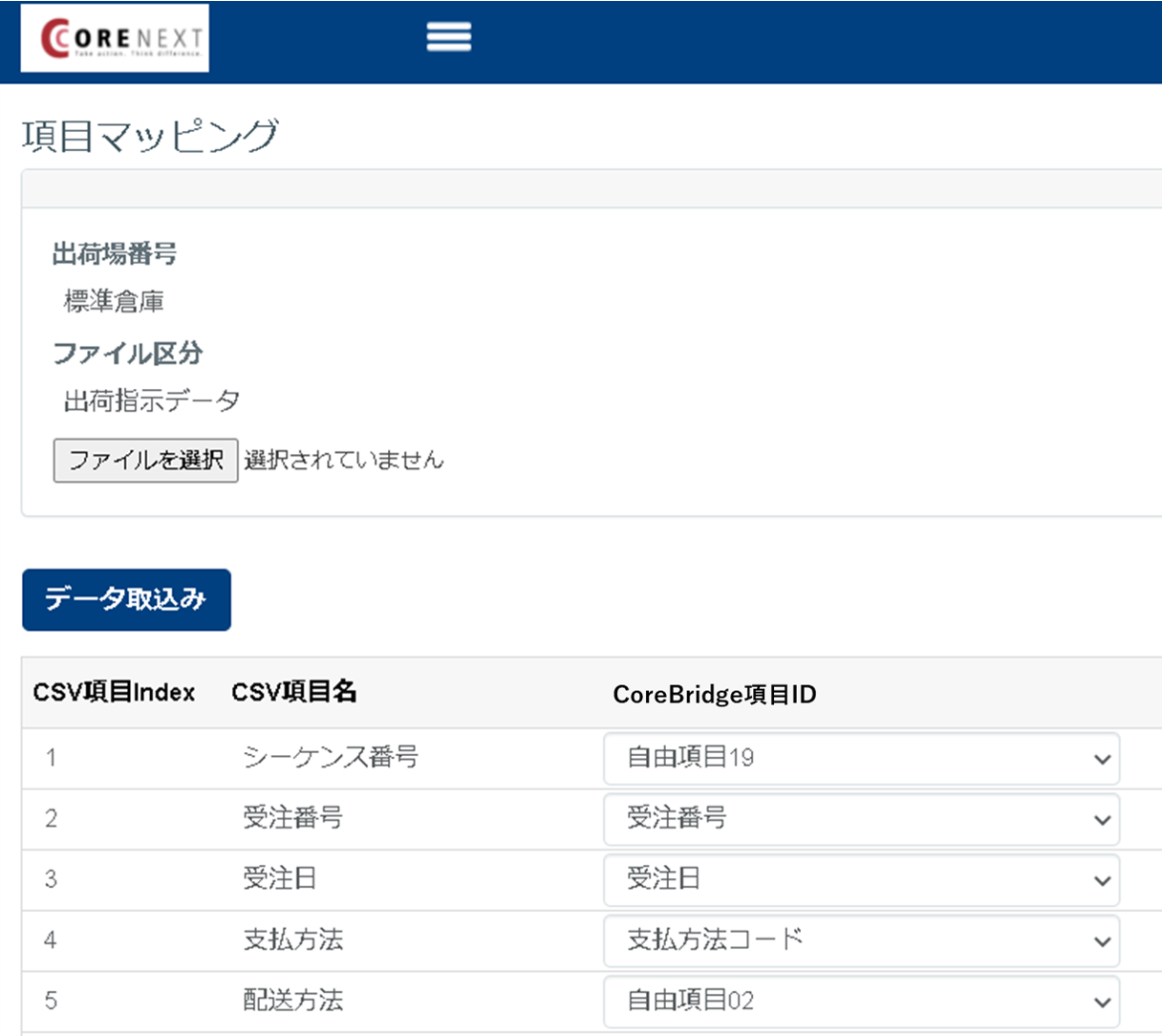Expand the 支払方法コード dropdown

pos(860,940)
